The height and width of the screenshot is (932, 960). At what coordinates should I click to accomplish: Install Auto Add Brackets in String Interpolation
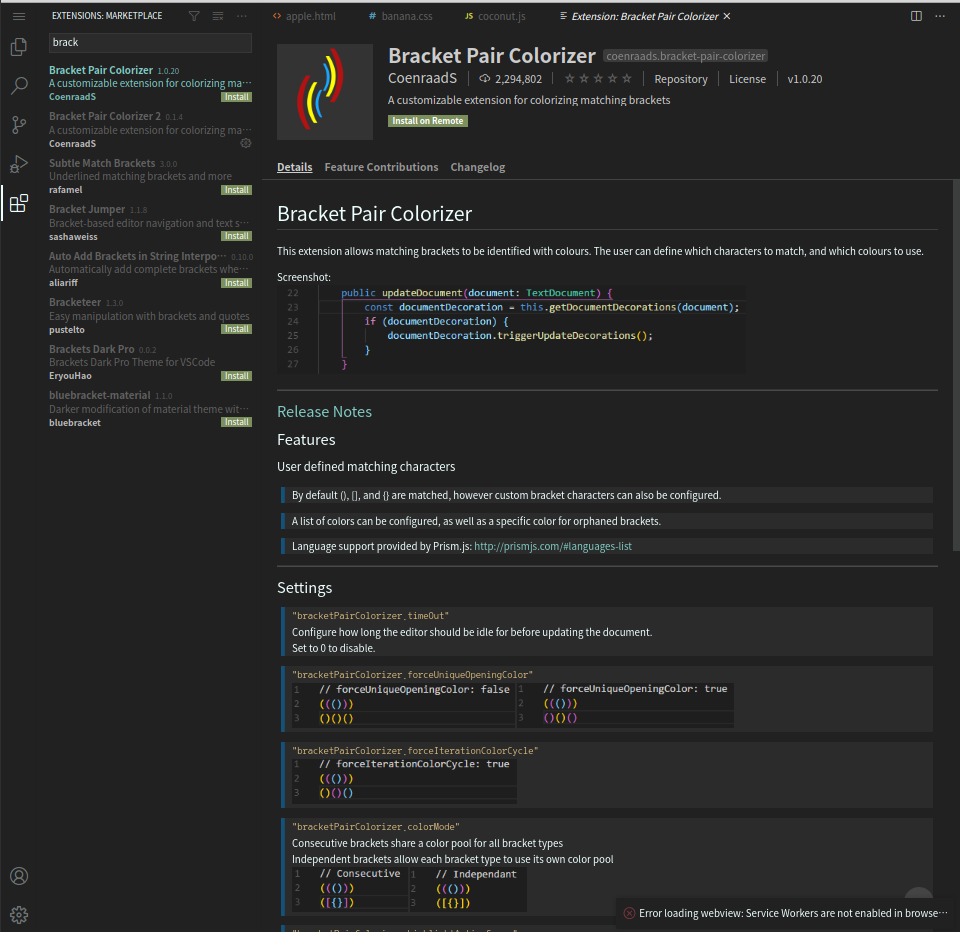[236, 283]
